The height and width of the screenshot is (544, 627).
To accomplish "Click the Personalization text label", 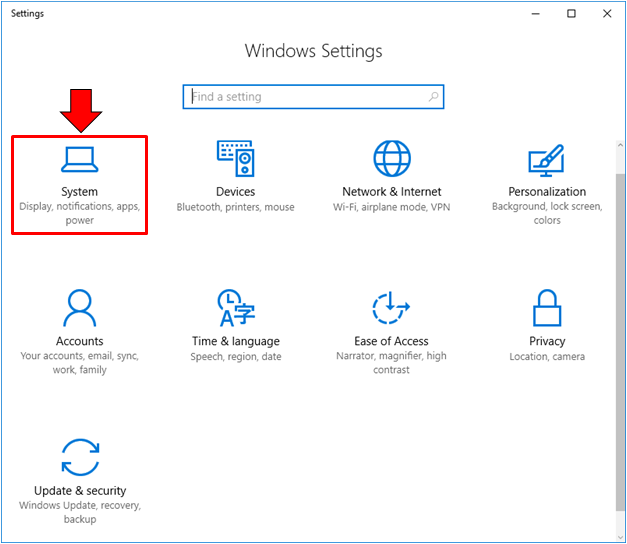I will coord(547,191).
